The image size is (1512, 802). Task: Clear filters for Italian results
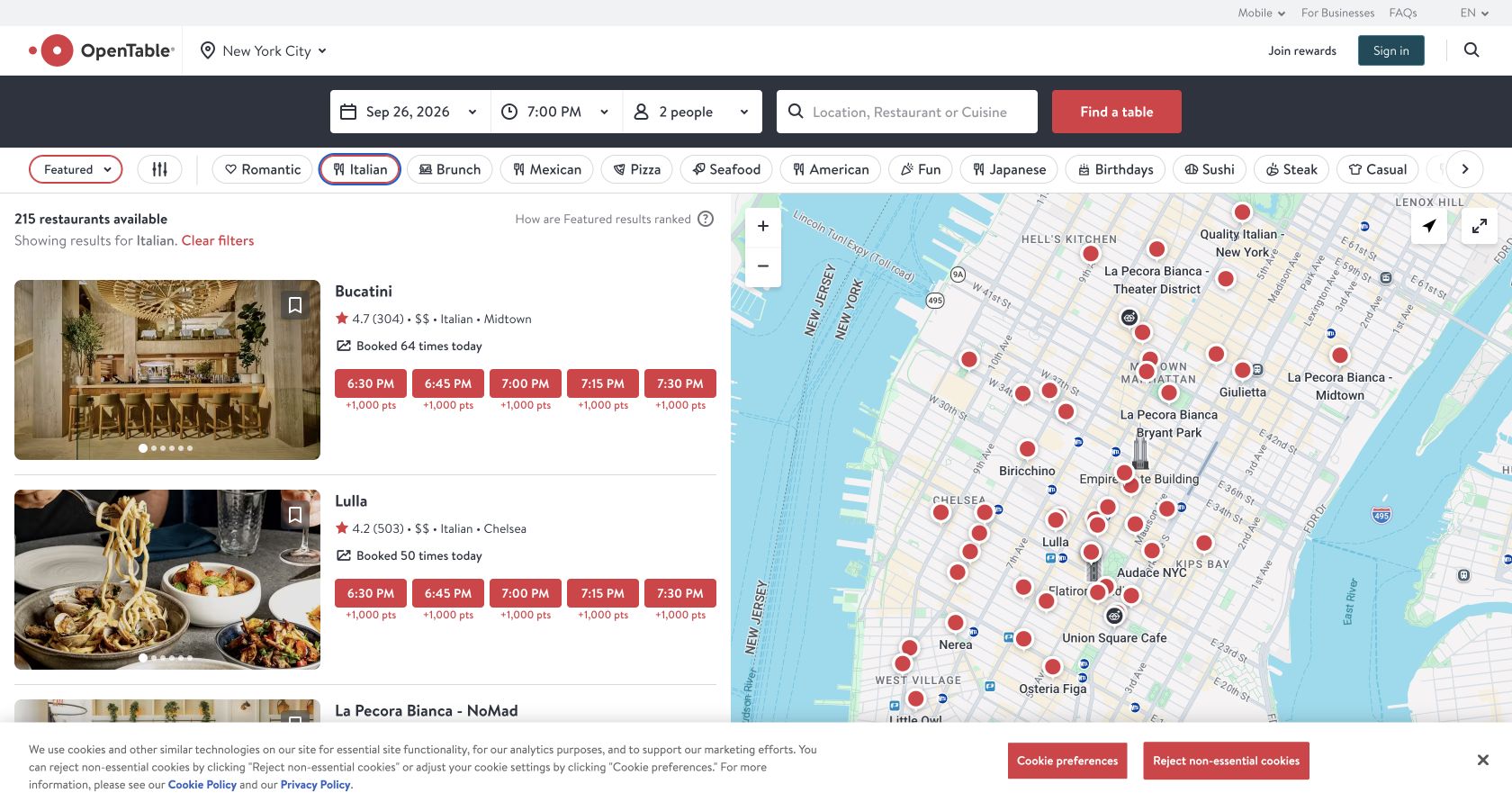[218, 240]
